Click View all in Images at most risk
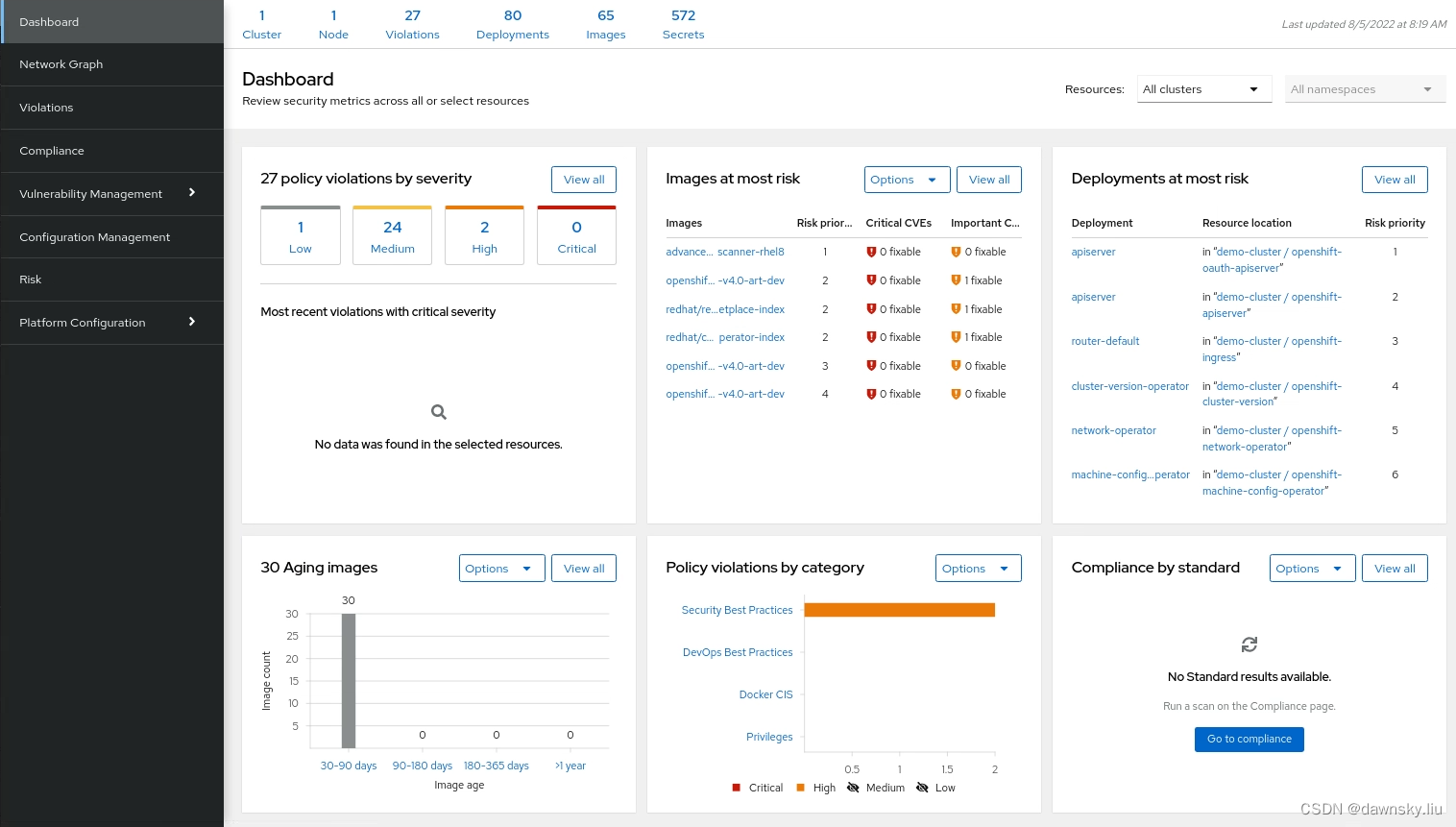The width and height of the screenshot is (1456, 827). [x=989, y=180]
